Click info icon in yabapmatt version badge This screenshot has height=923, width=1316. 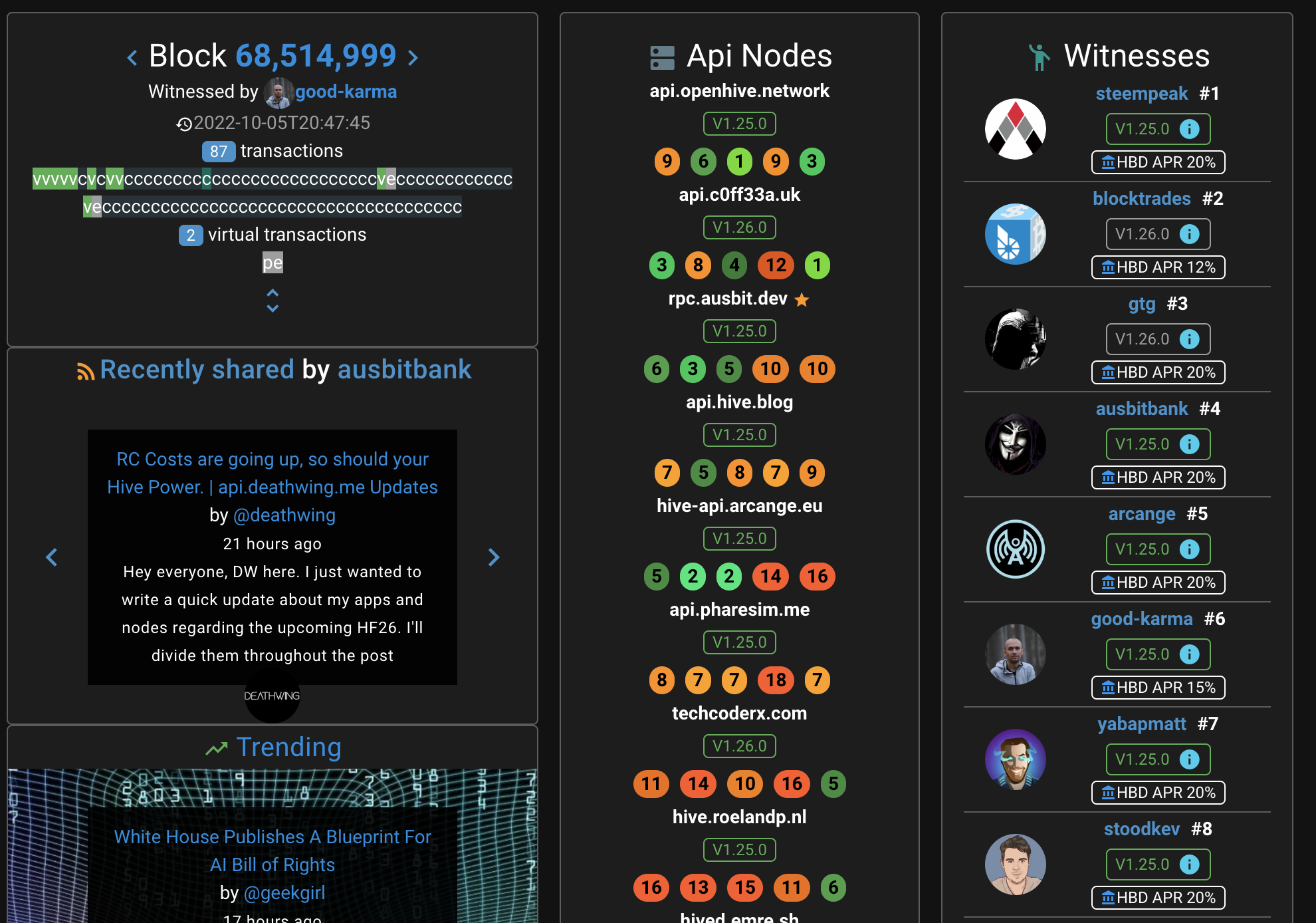click(x=1190, y=759)
